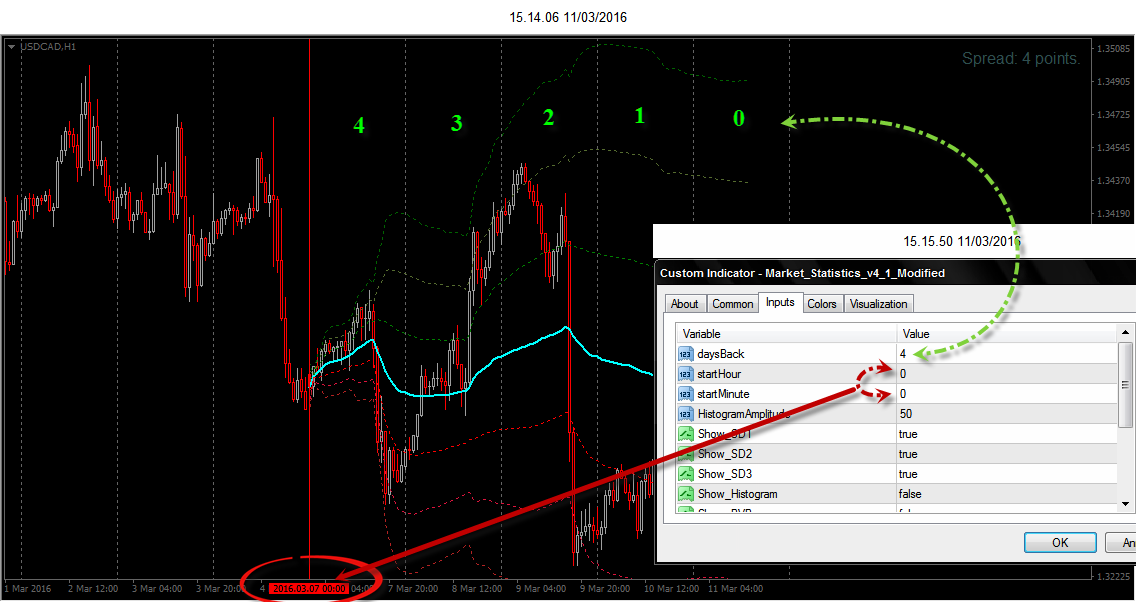Click price level 1.32225 on the scale
This screenshot has width=1136, height=602.
(x=1114, y=576)
